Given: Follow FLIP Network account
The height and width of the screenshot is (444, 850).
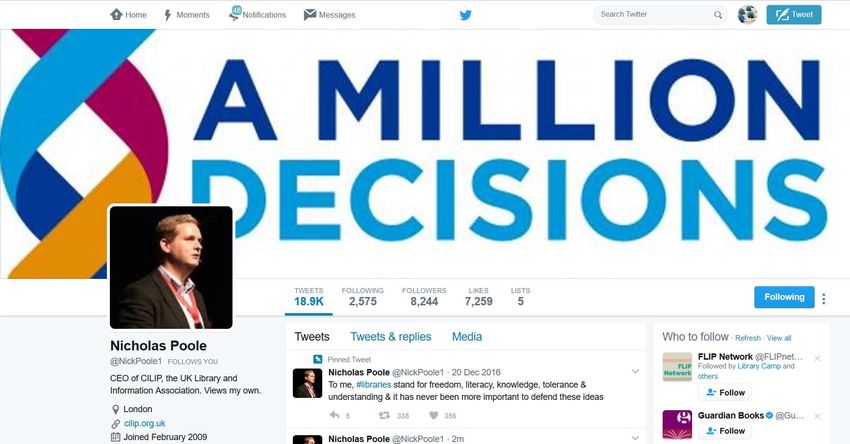Looking at the screenshot, I should click(x=725, y=392).
